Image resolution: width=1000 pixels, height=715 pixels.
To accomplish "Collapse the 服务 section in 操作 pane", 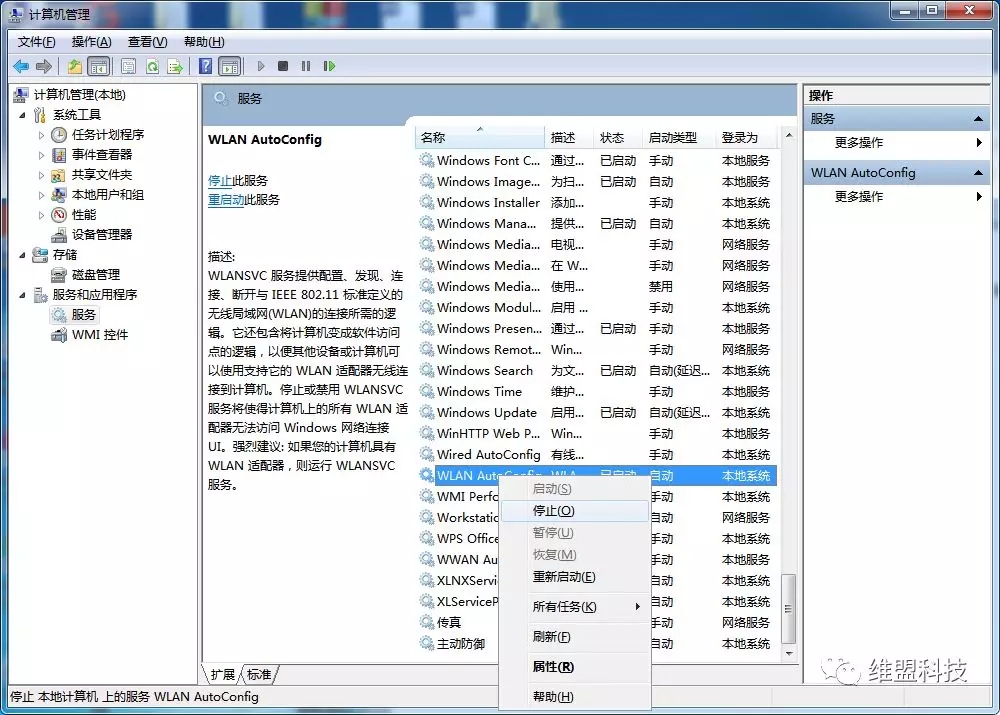I will [978, 119].
